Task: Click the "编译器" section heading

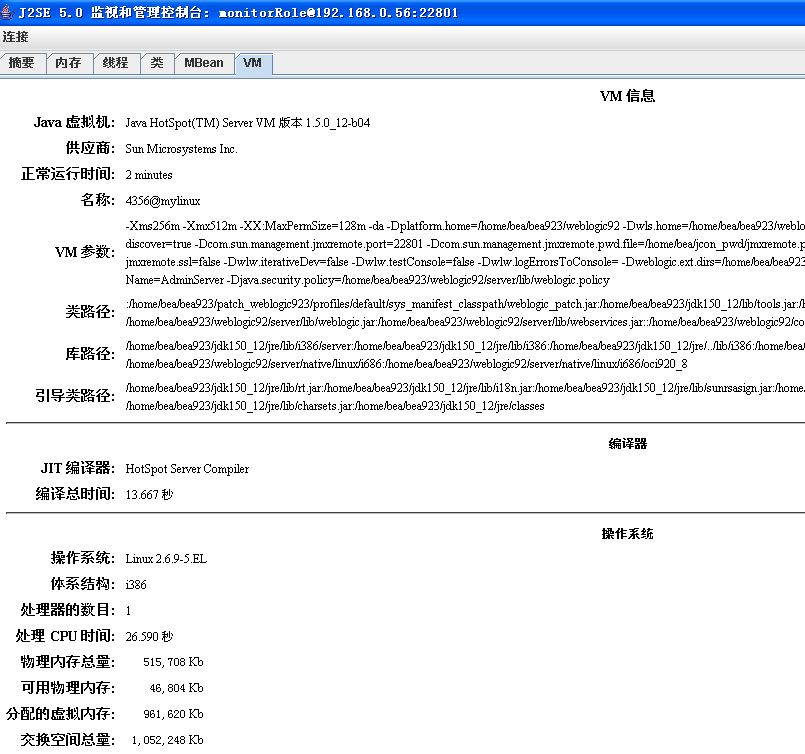Action: (x=627, y=444)
